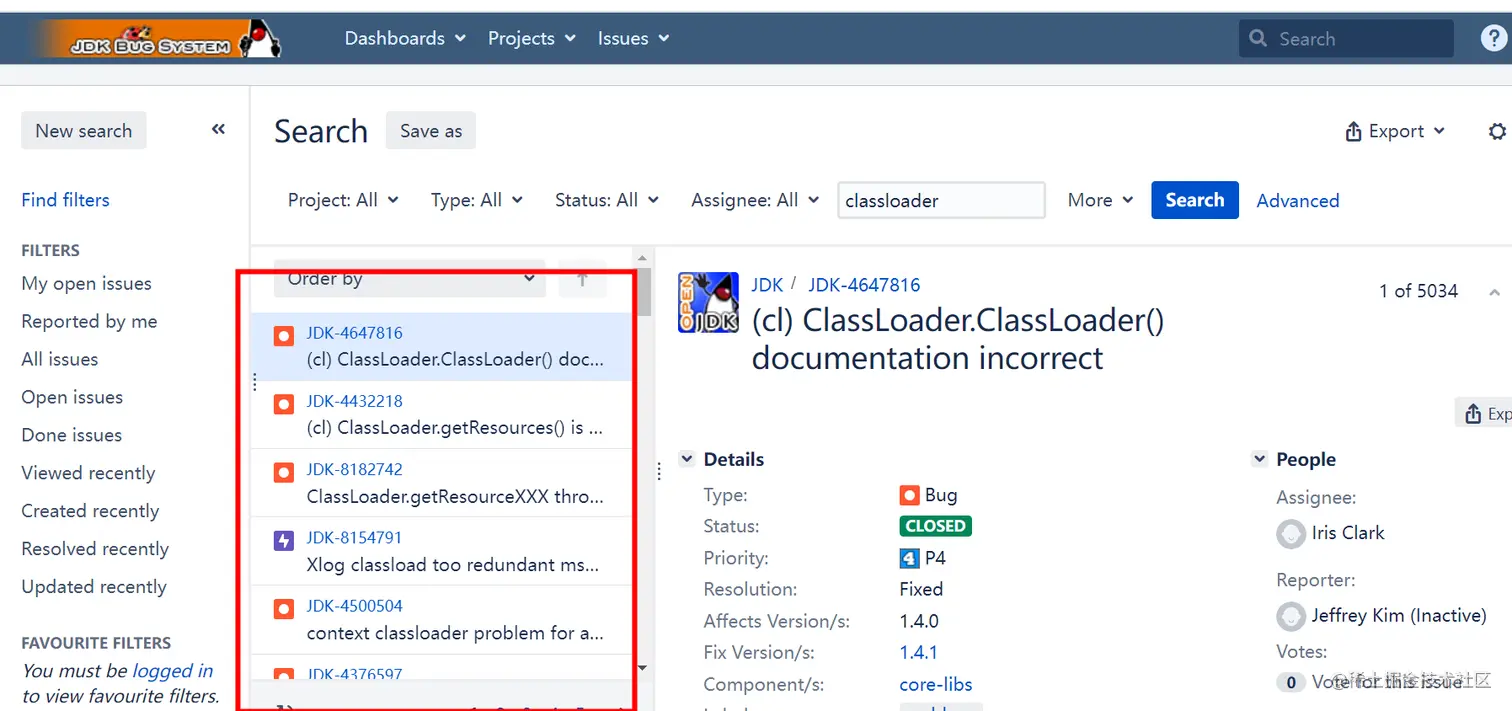
Task: Click the splitter handle beside issue list
Action: click(x=659, y=471)
